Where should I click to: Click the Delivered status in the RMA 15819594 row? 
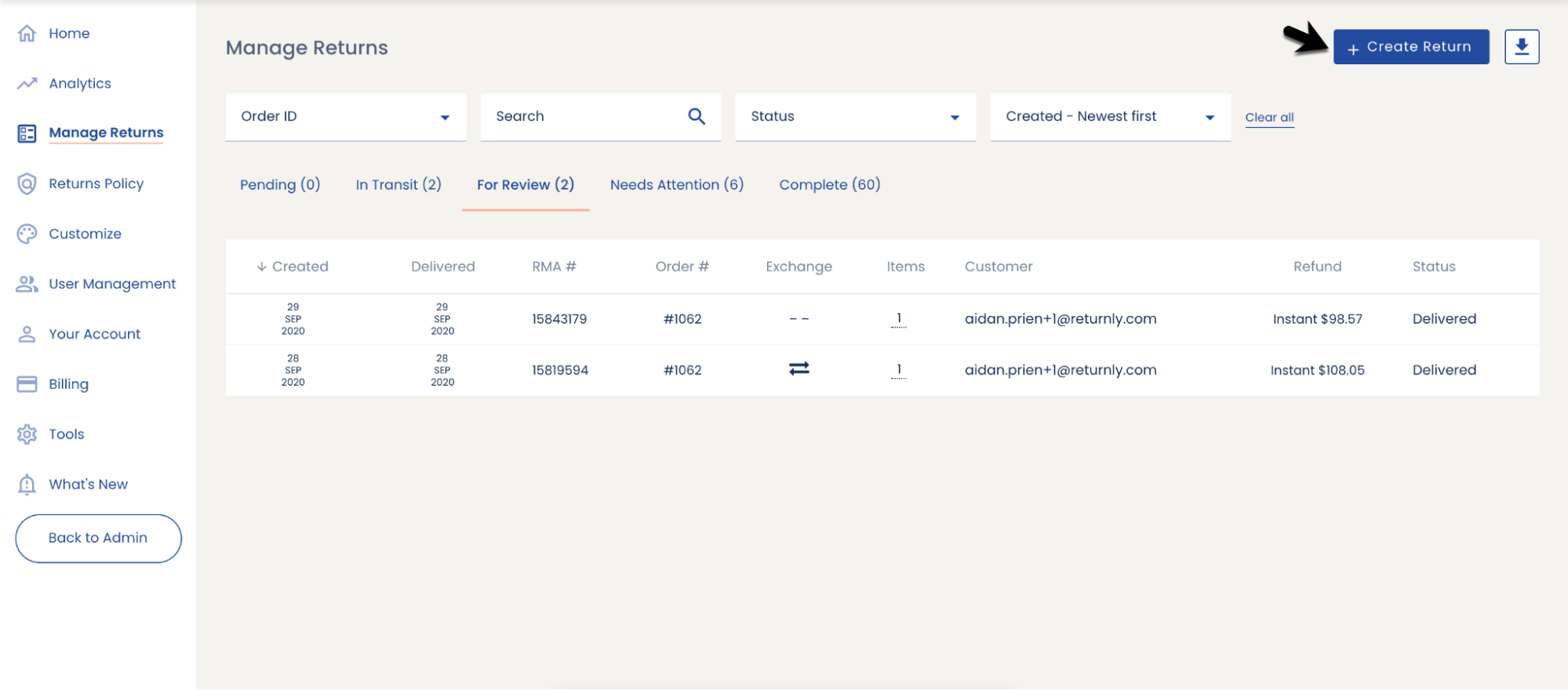[x=1444, y=370]
